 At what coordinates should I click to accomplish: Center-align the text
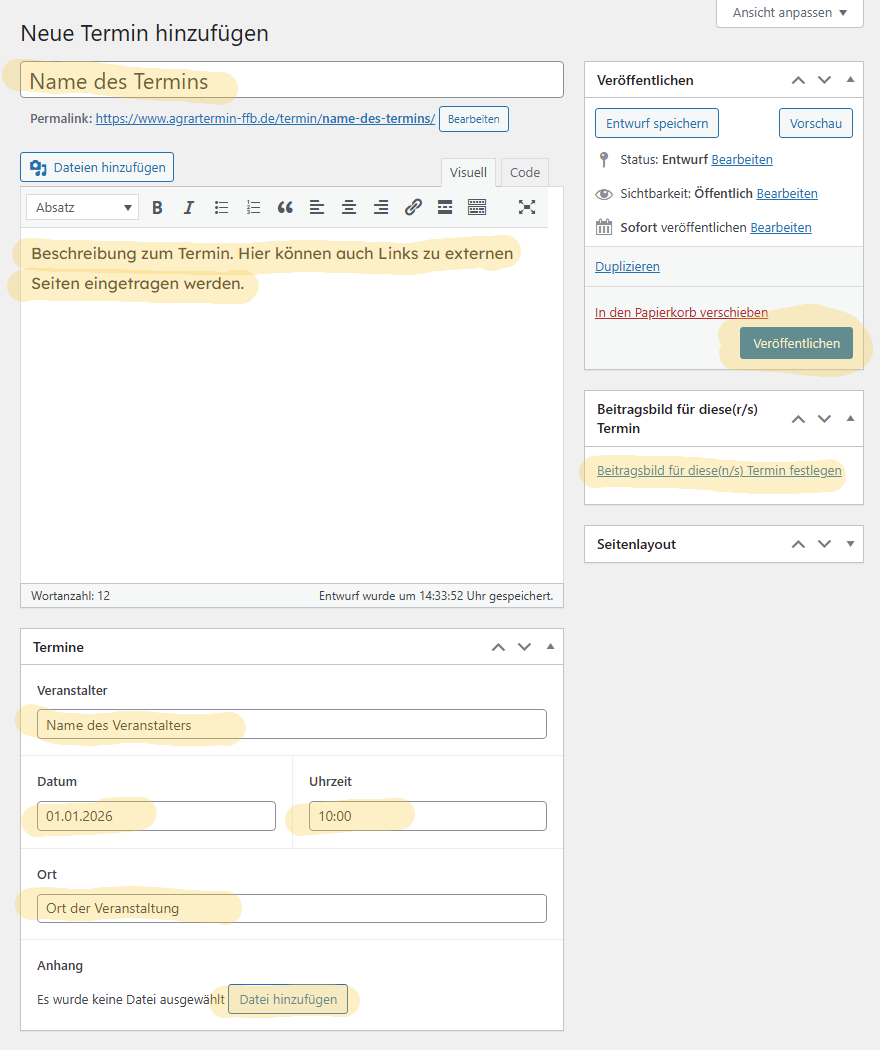coord(349,208)
